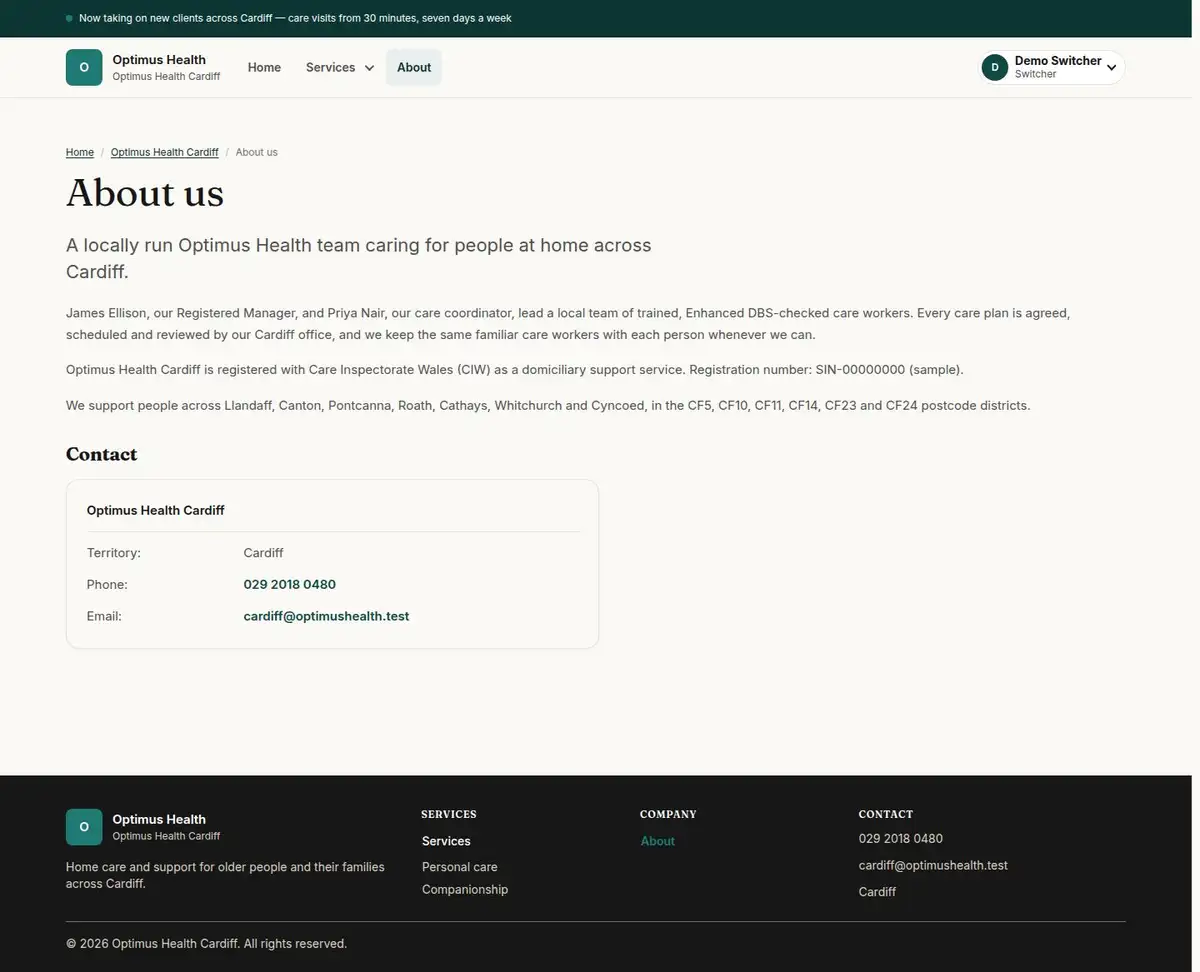
Task: Click the cardiff@optimushealth.test email in contact card
Action: click(x=326, y=616)
